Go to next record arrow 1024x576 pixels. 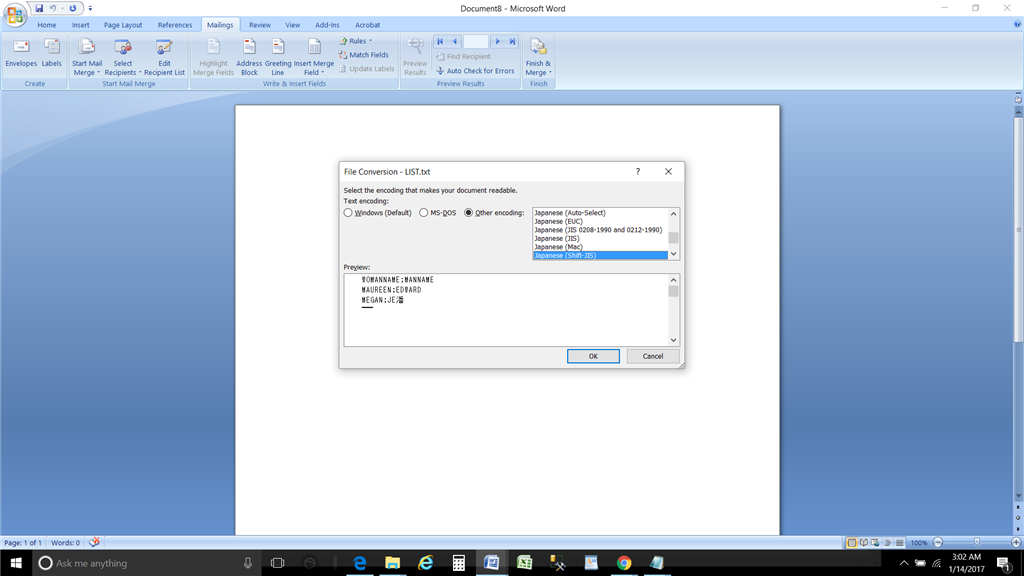coord(498,41)
